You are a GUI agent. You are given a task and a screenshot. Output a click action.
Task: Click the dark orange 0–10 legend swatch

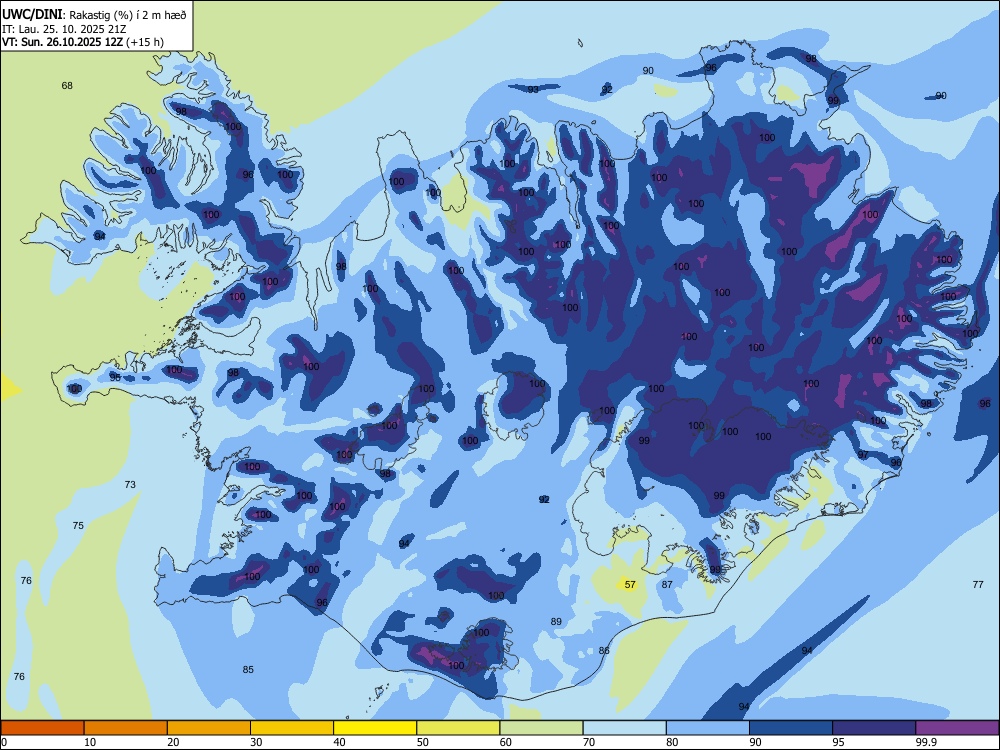point(43,728)
